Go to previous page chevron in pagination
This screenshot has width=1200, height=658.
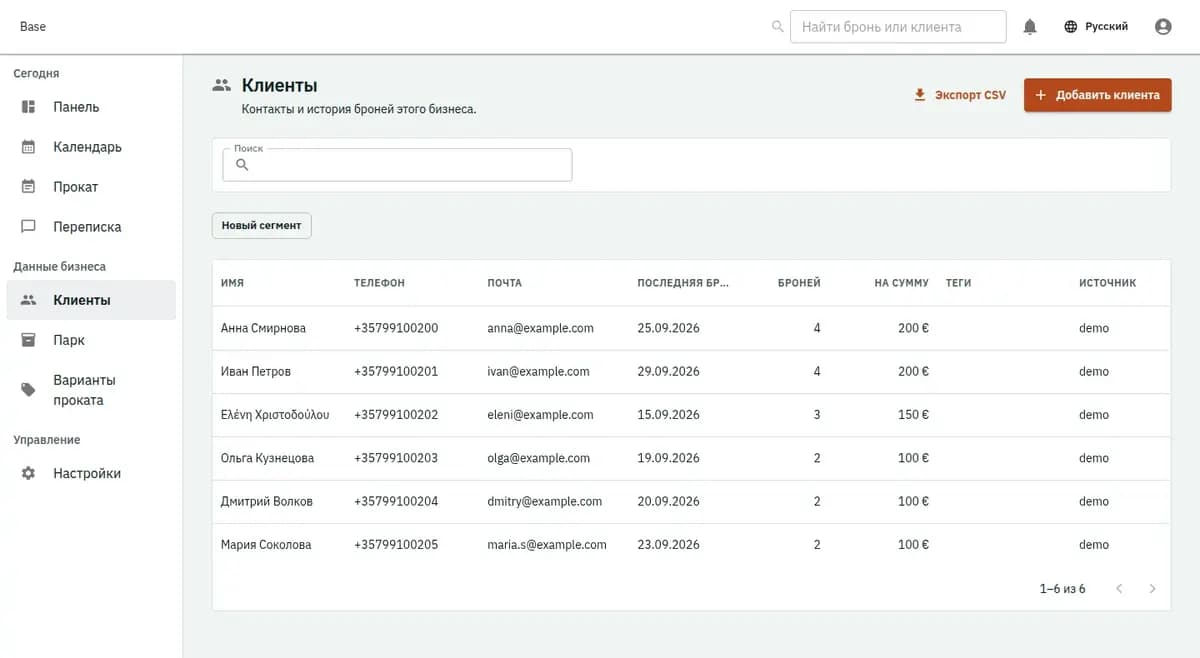[1119, 589]
